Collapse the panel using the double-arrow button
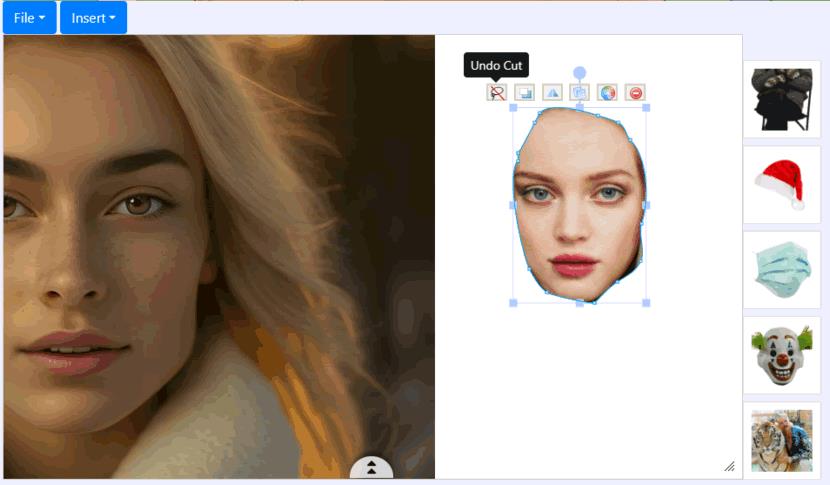 pyautogui.click(x=372, y=467)
